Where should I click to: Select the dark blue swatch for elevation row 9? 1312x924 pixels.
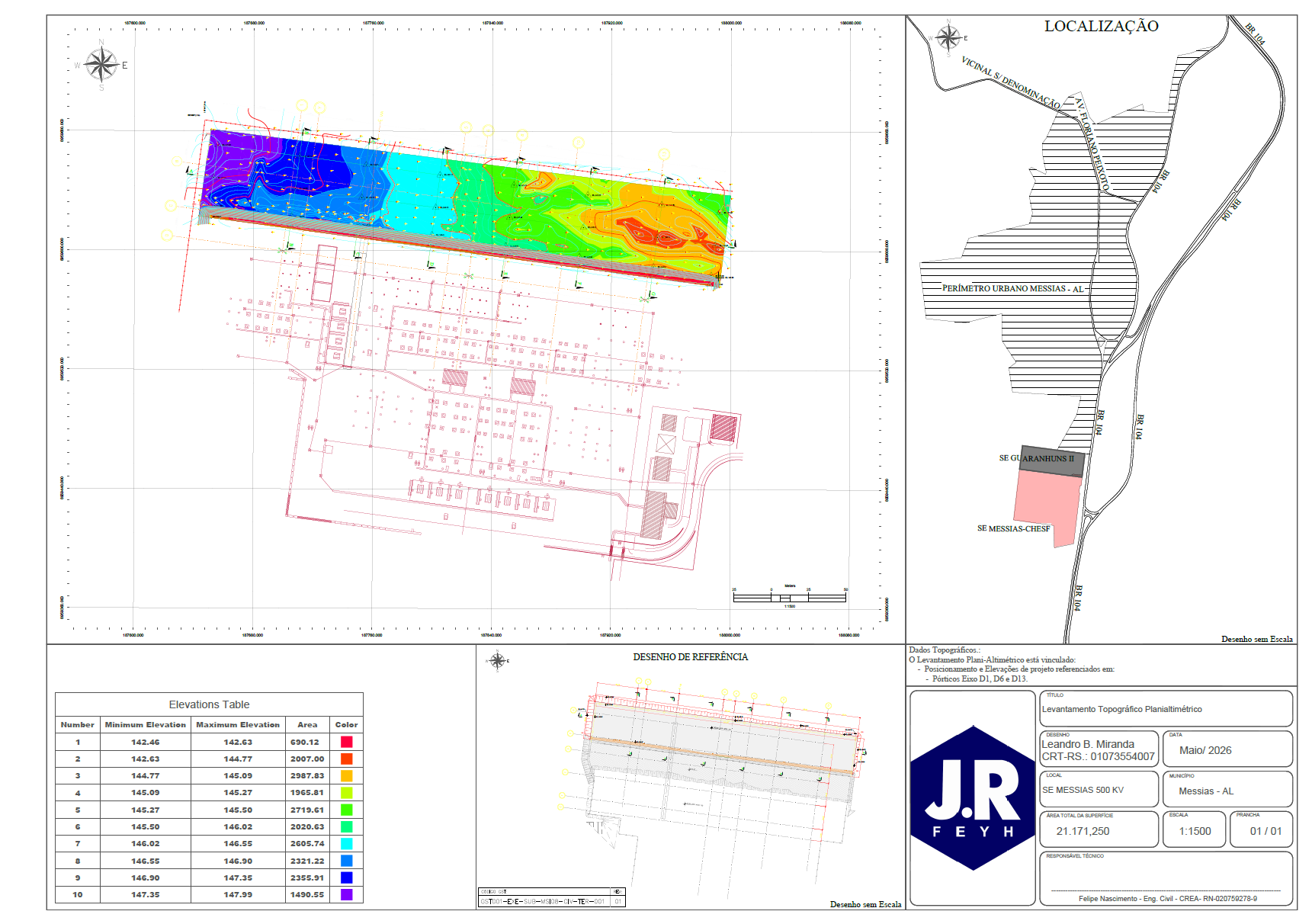(346, 877)
